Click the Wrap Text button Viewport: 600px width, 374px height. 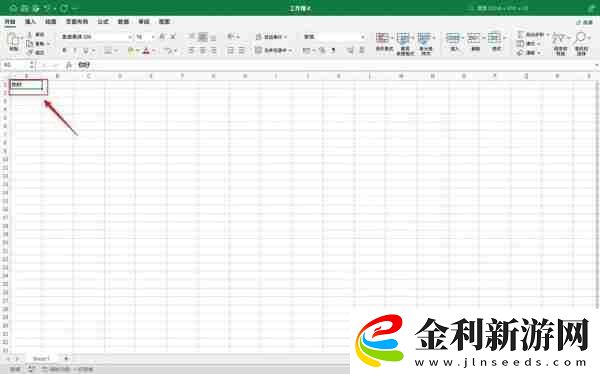coord(271,37)
